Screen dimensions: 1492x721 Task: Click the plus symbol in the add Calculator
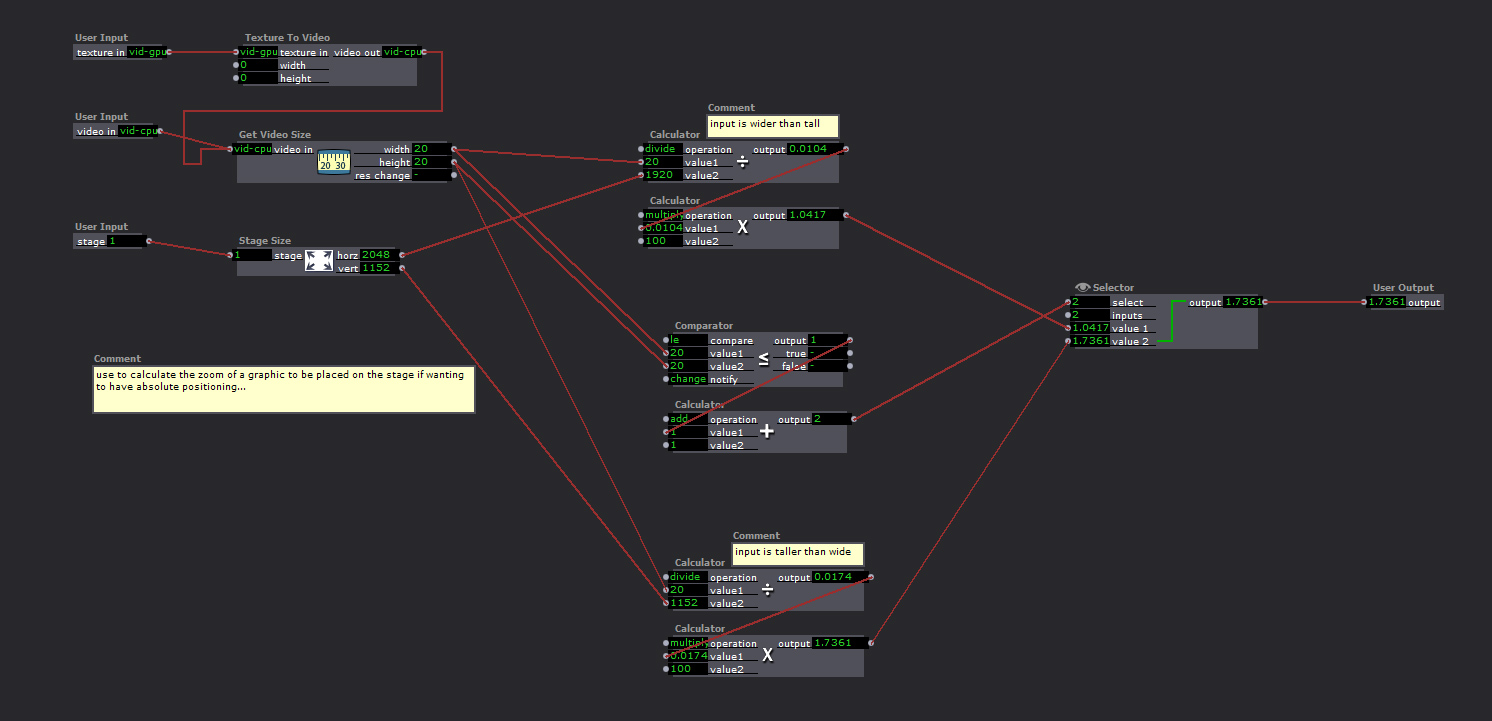coord(767,432)
